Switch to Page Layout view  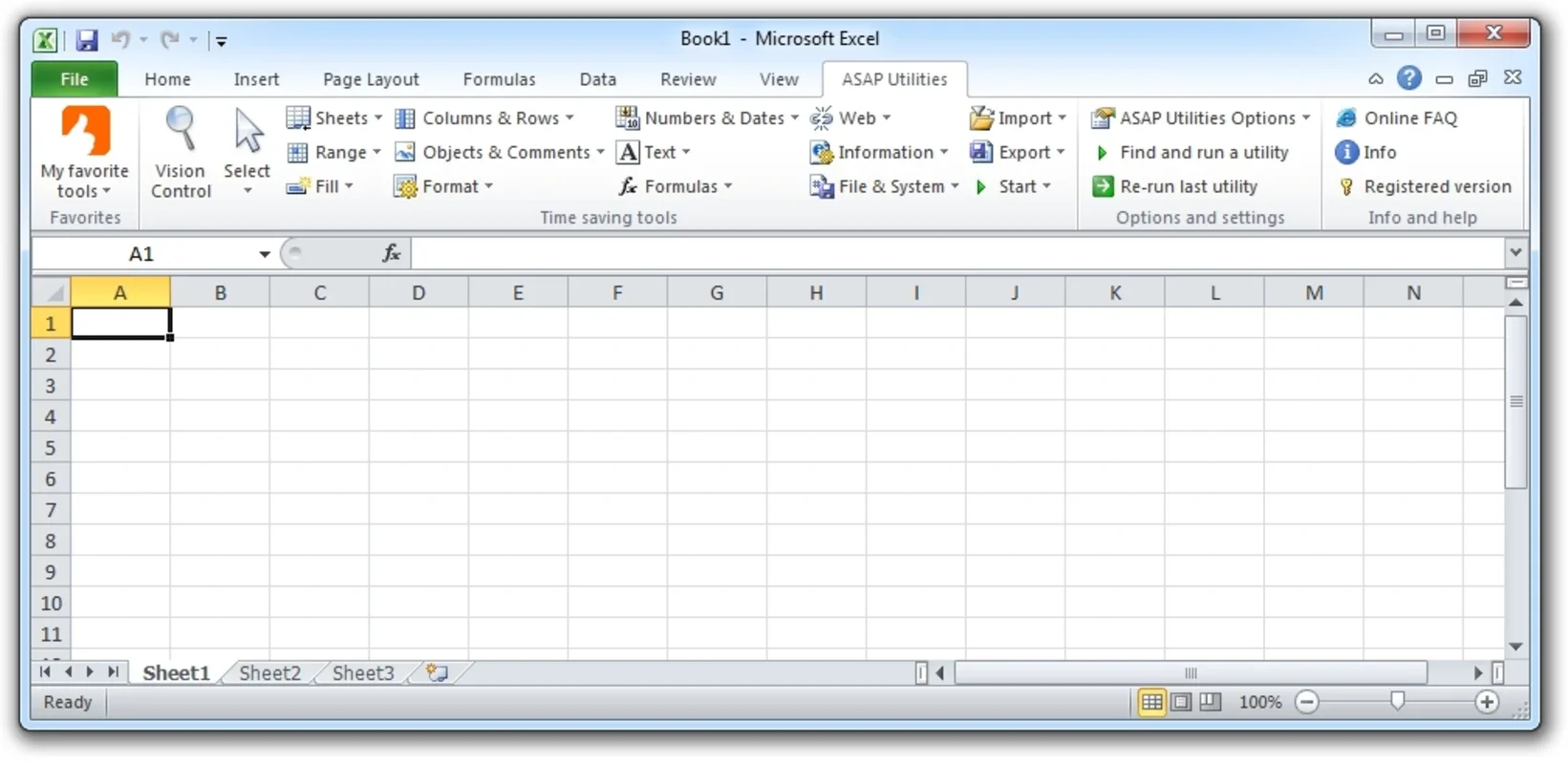click(x=1181, y=703)
